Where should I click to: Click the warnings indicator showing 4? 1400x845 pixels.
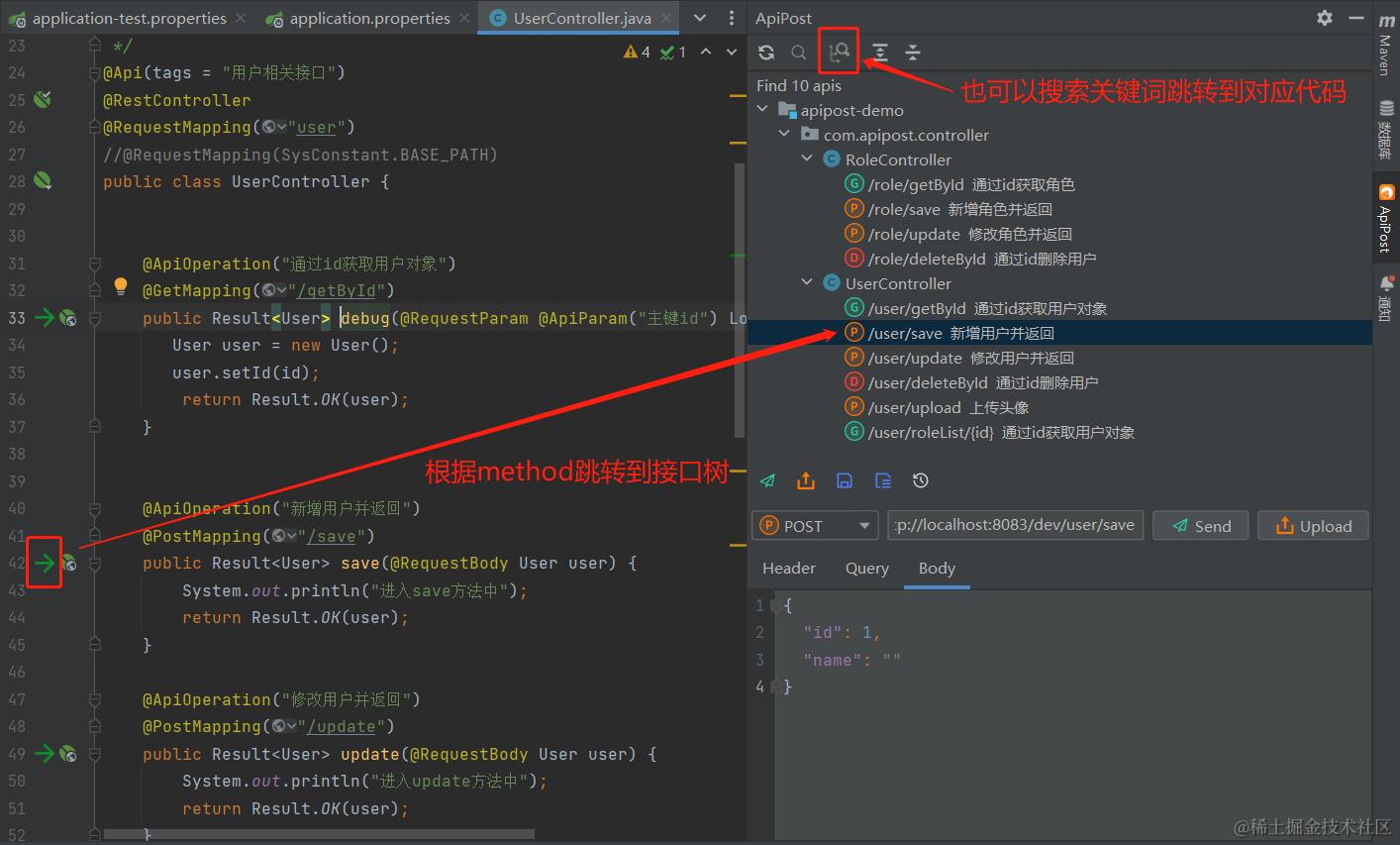click(x=637, y=52)
